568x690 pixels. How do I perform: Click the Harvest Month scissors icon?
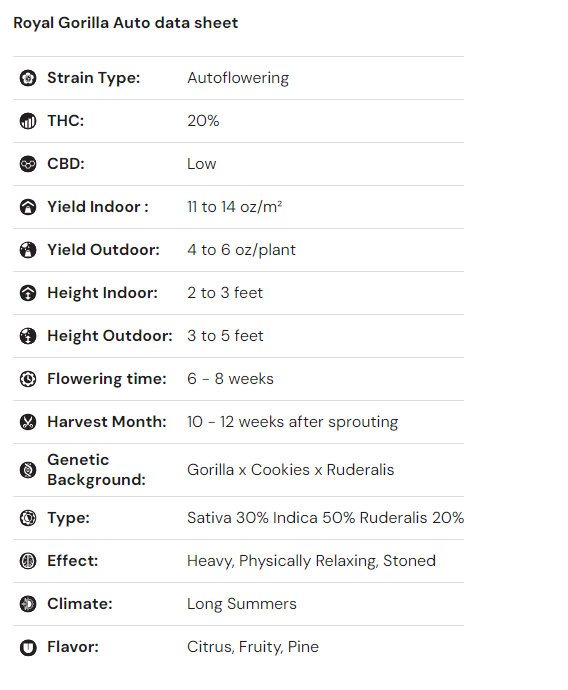28,422
